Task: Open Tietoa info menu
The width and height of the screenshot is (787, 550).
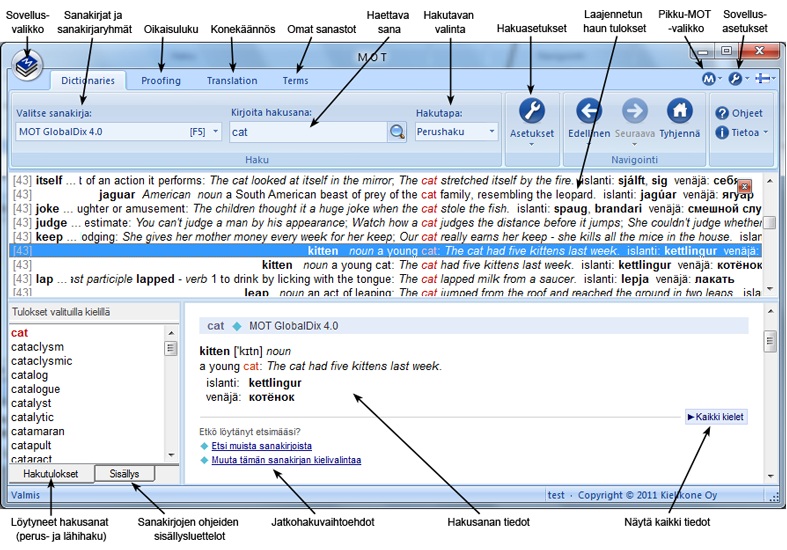Action: click(x=741, y=132)
